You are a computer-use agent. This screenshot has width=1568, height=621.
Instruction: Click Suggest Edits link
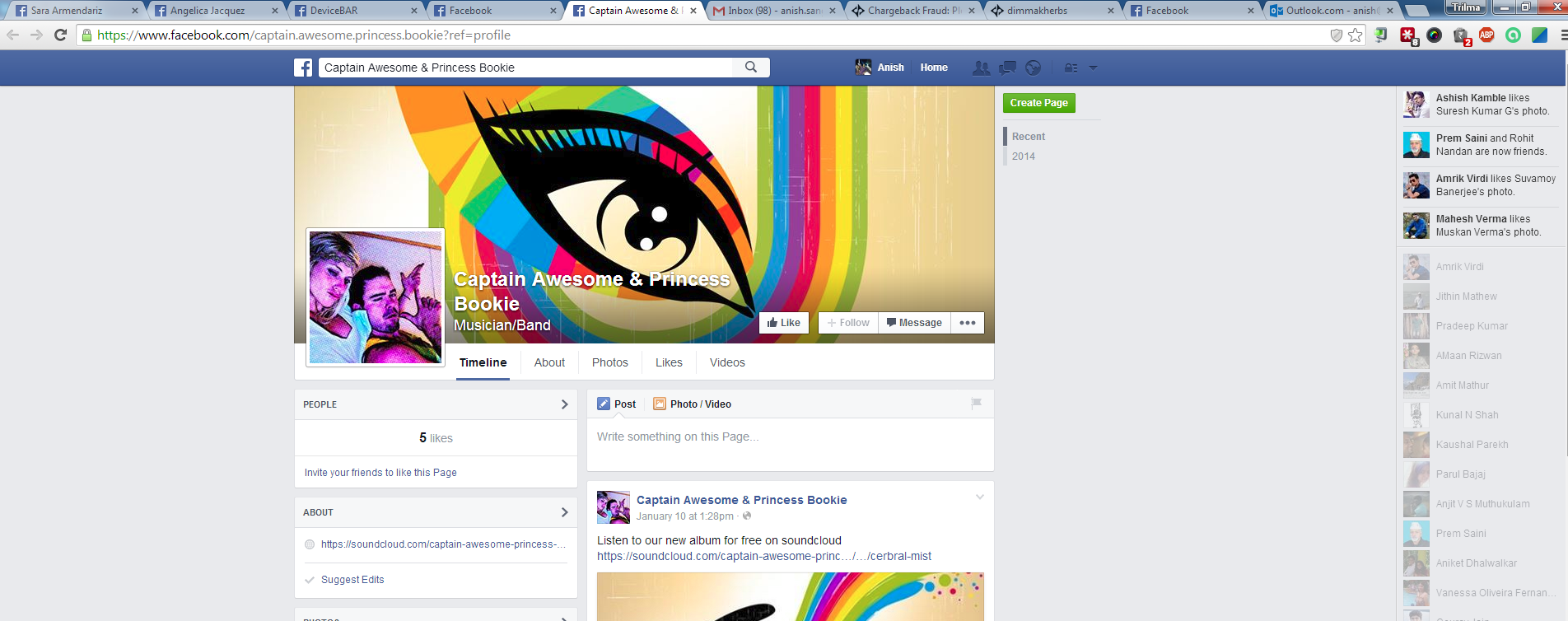[x=352, y=580]
